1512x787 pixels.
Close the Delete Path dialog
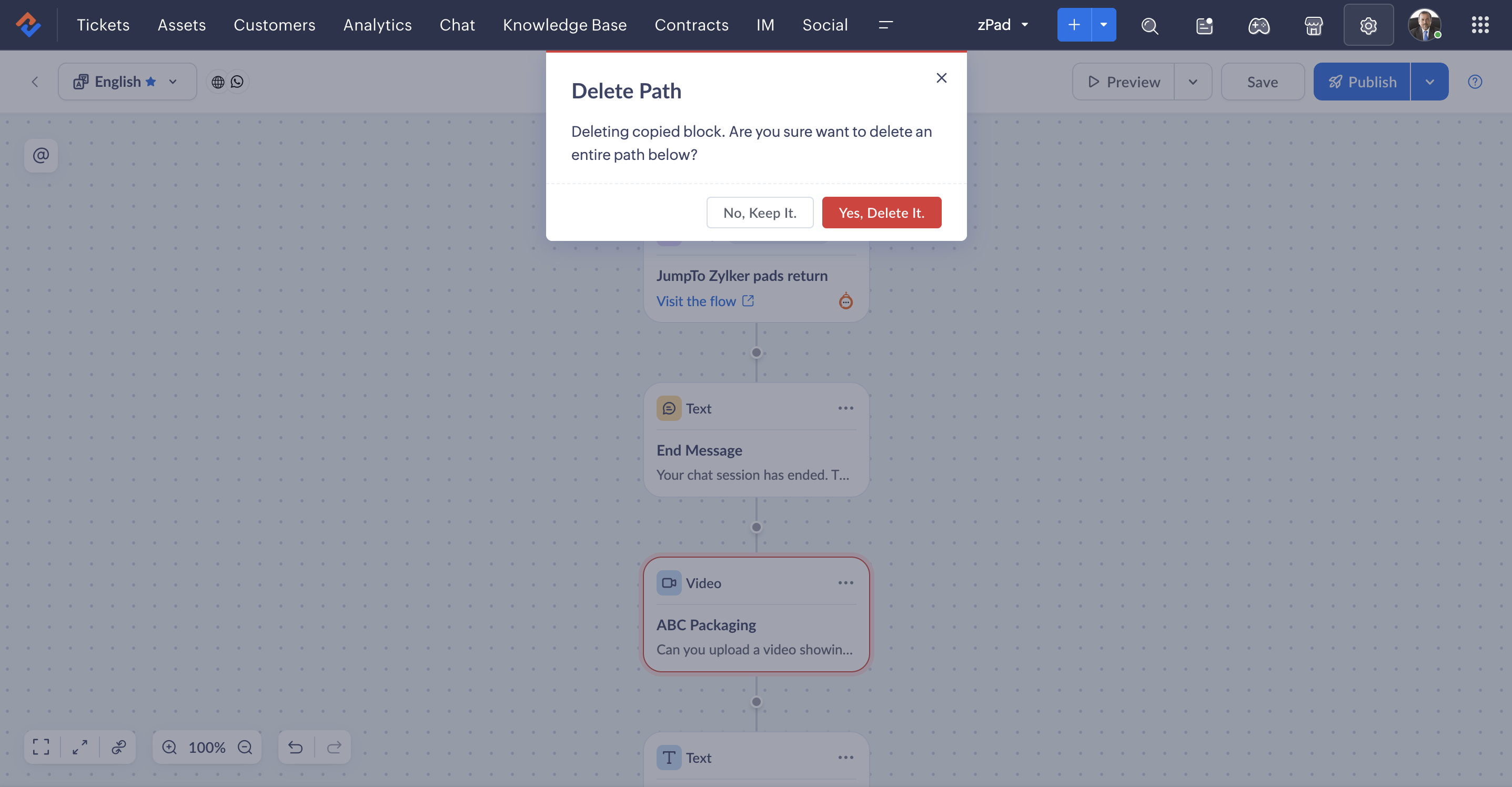[941, 78]
